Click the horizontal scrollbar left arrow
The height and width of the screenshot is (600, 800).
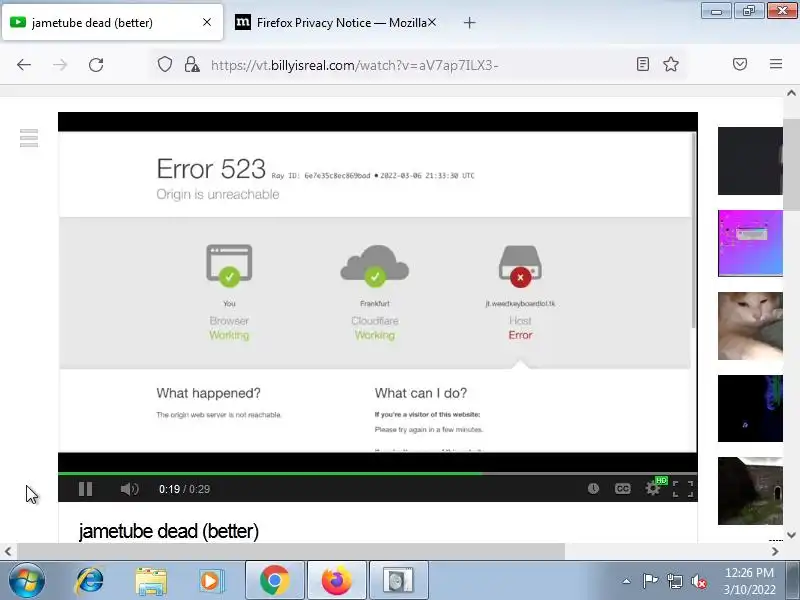(x=8, y=552)
